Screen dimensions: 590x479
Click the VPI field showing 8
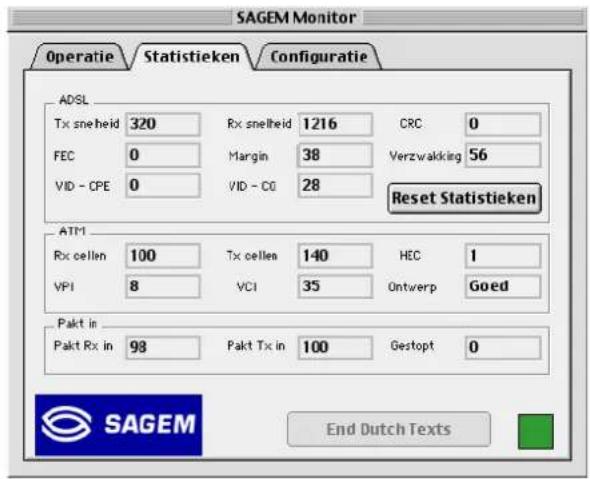click(x=163, y=287)
